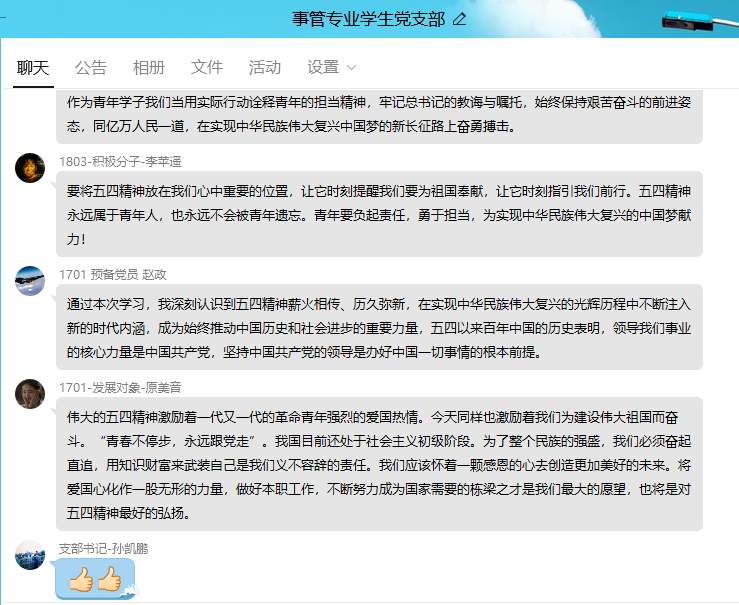Open the 公告 tab
This screenshot has height=605, width=739.
coord(91,67)
